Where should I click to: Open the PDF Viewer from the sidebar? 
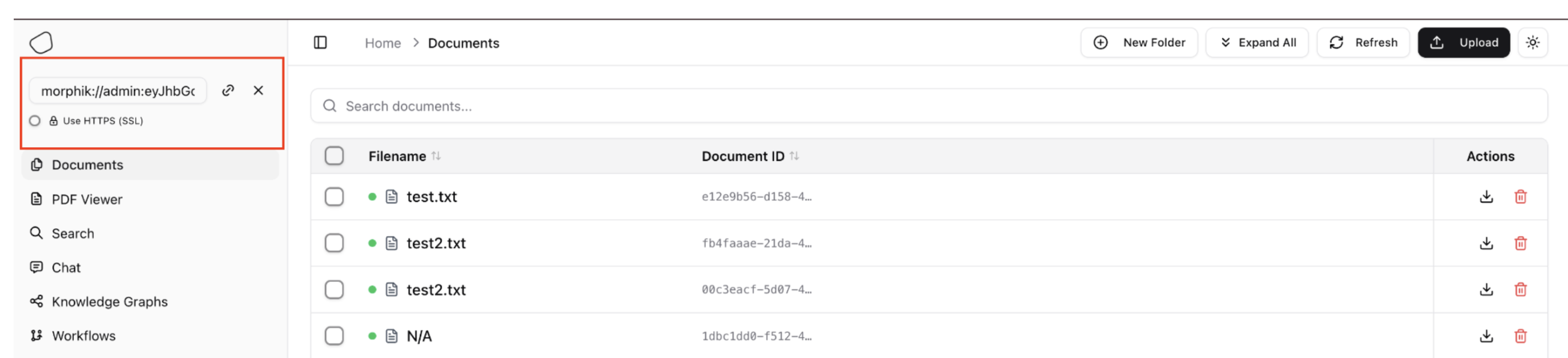[86, 199]
